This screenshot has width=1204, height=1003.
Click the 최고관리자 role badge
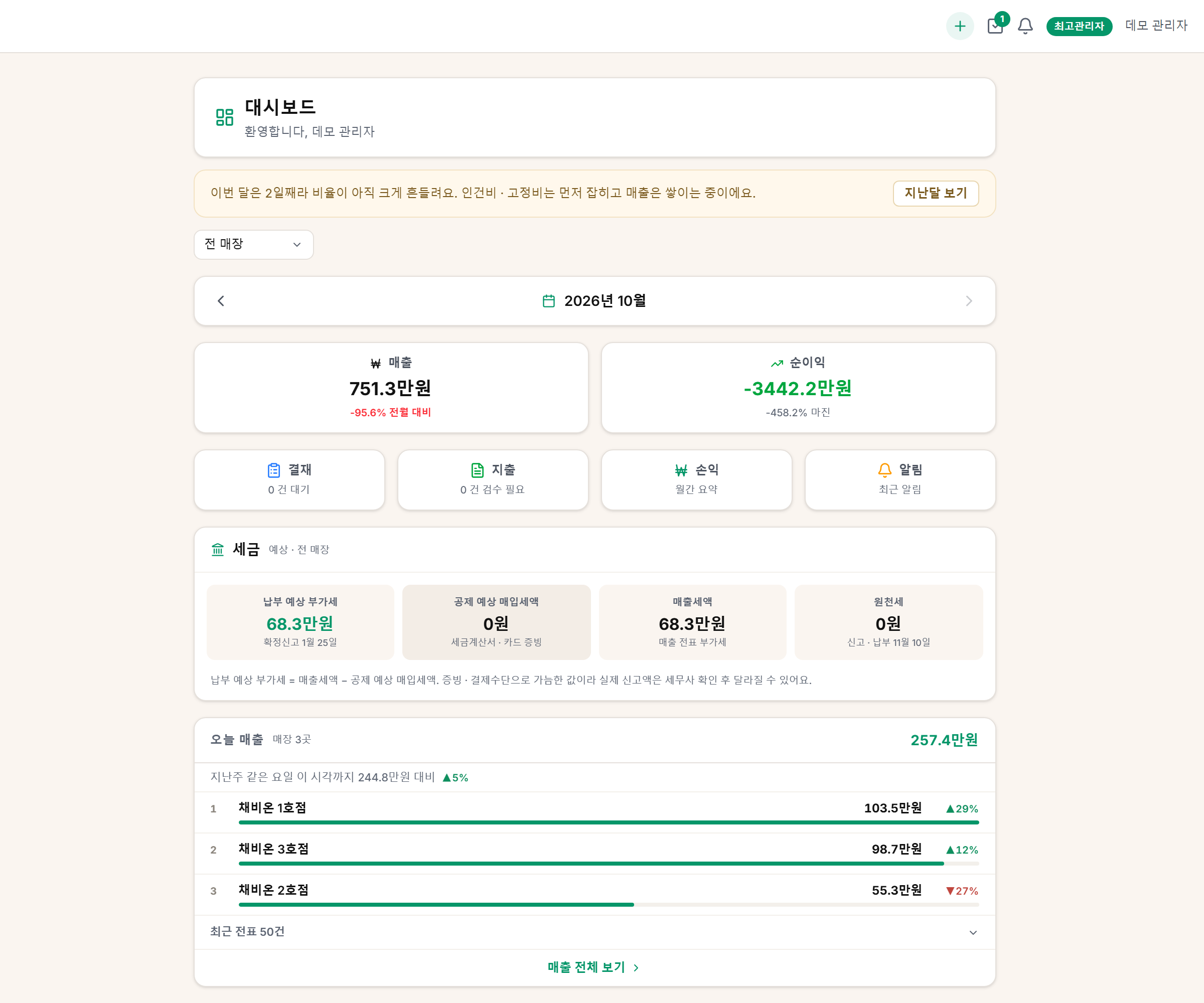click(x=1079, y=26)
